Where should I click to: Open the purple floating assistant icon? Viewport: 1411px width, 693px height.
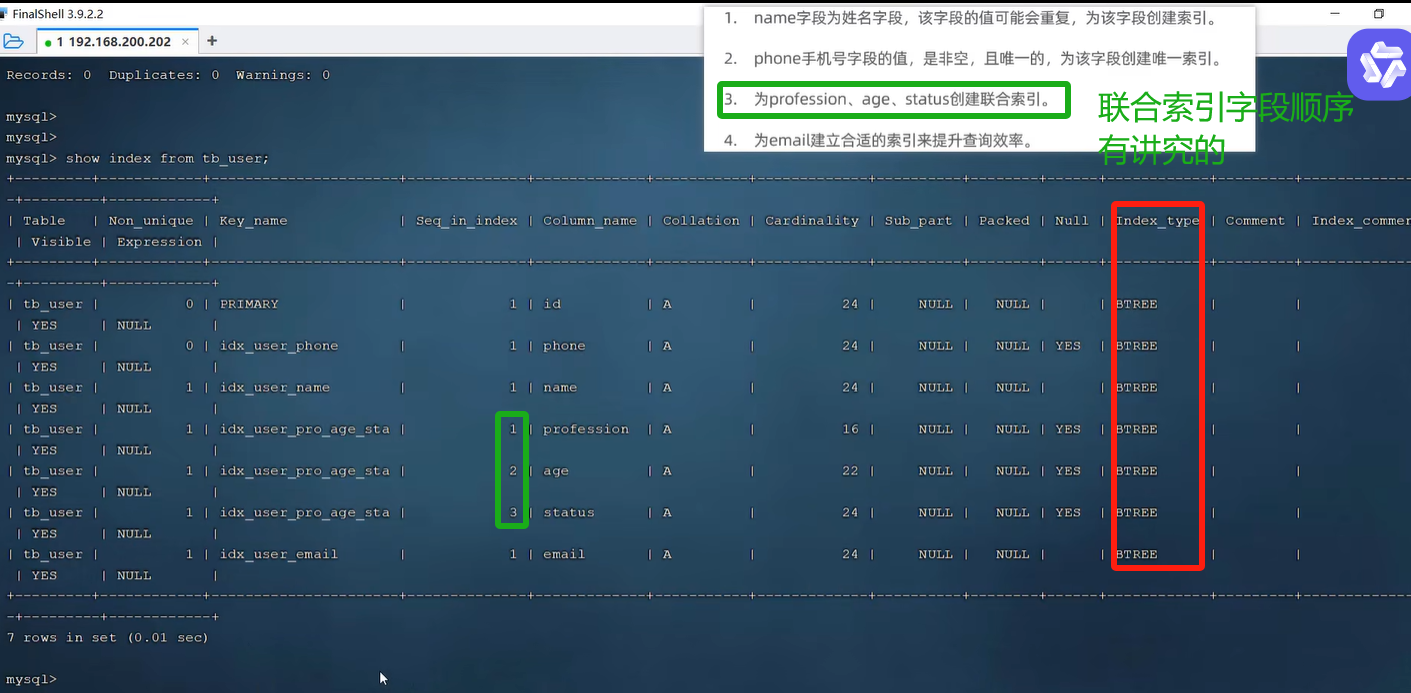[x=1379, y=64]
